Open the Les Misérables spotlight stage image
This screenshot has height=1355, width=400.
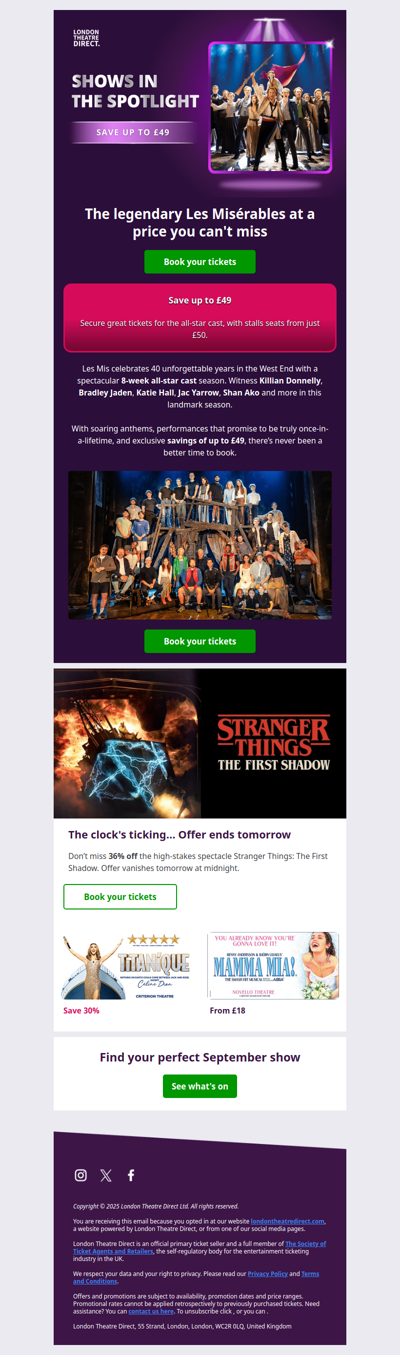click(270, 107)
